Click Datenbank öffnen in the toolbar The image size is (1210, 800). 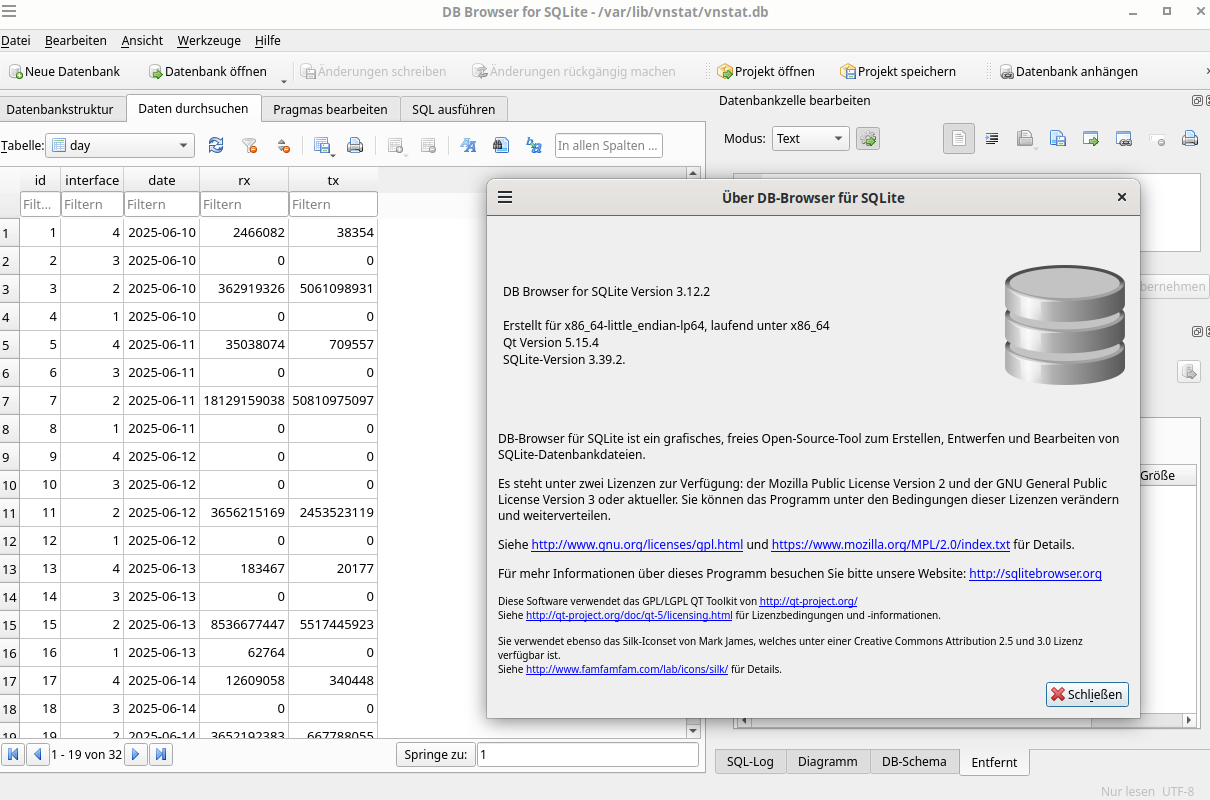[208, 71]
